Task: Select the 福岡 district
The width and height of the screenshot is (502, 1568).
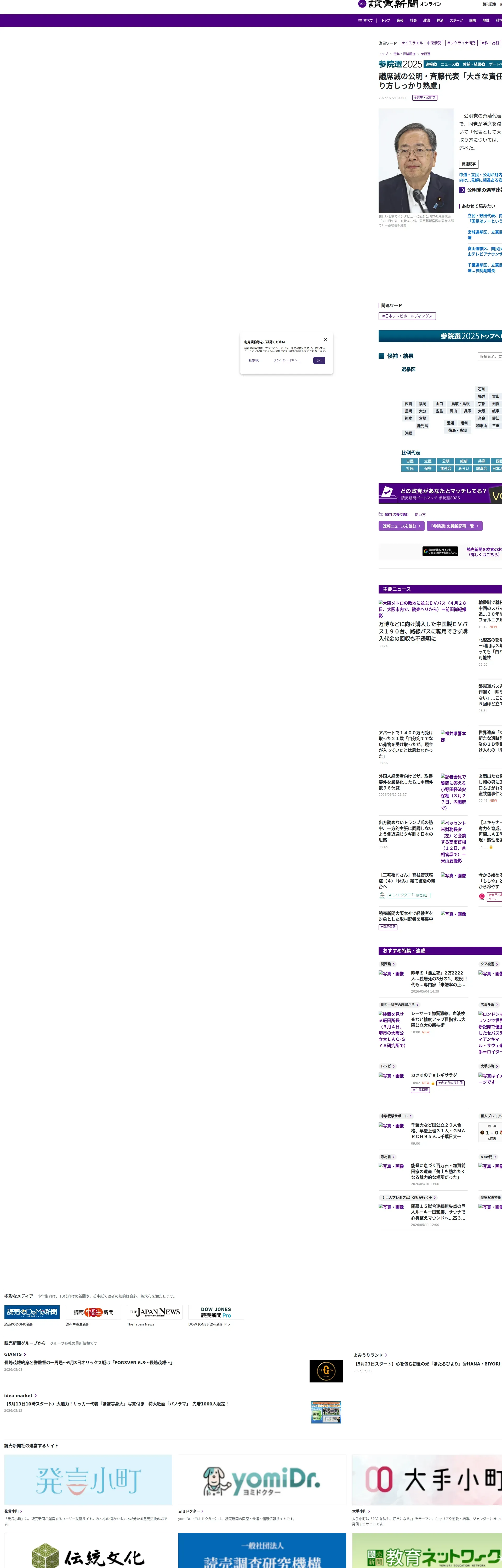Action: (x=423, y=403)
